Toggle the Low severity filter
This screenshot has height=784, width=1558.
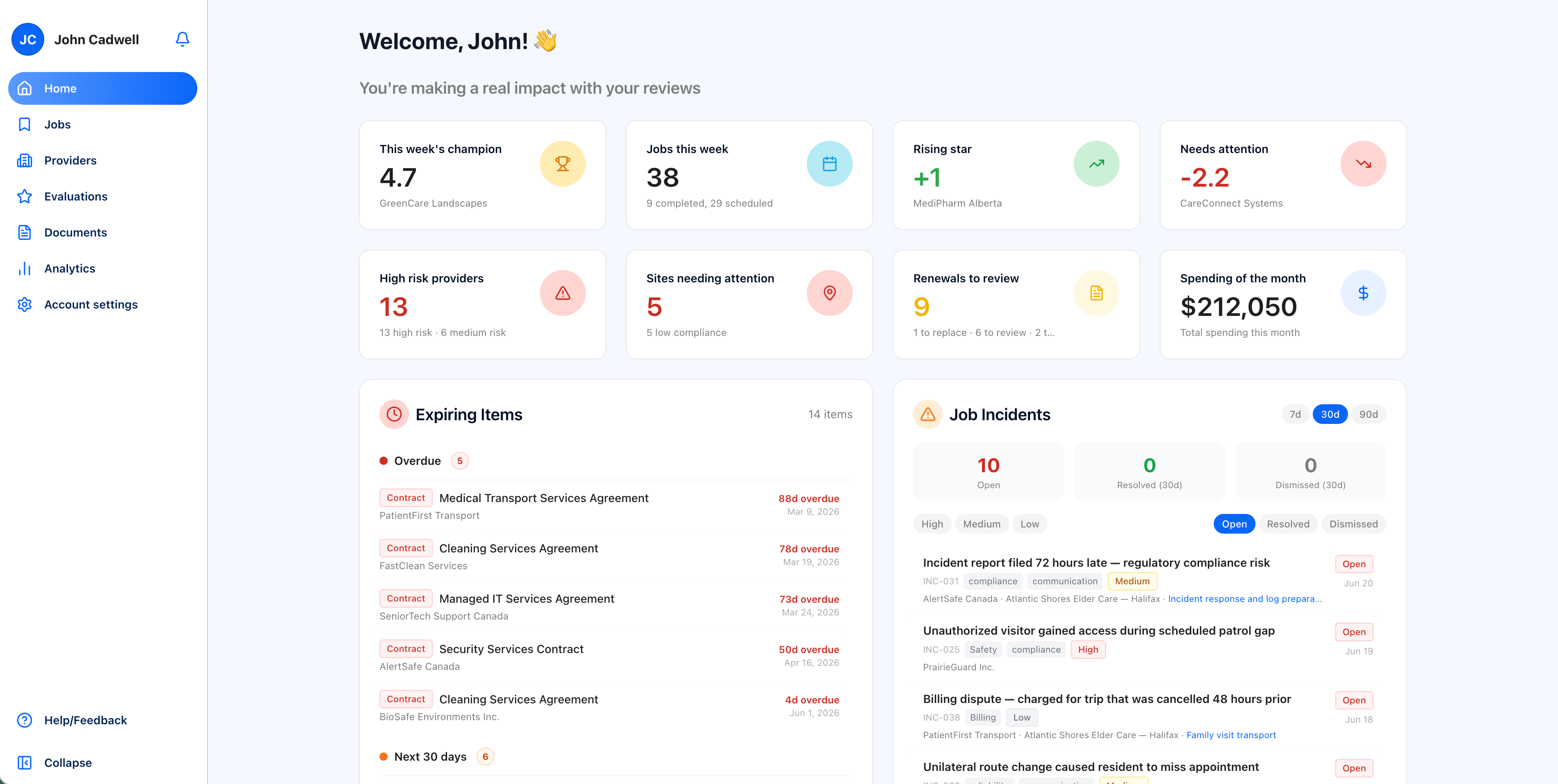click(x=1030, y=524)
